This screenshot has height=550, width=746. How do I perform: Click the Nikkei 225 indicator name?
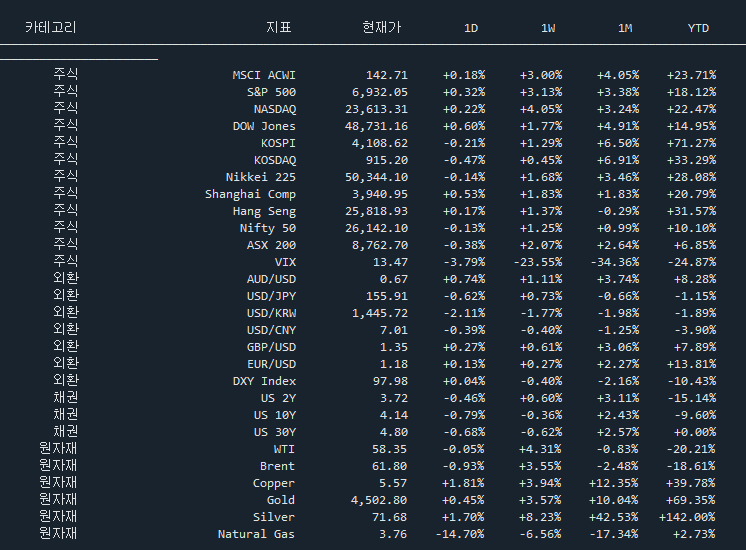point(260,177)
